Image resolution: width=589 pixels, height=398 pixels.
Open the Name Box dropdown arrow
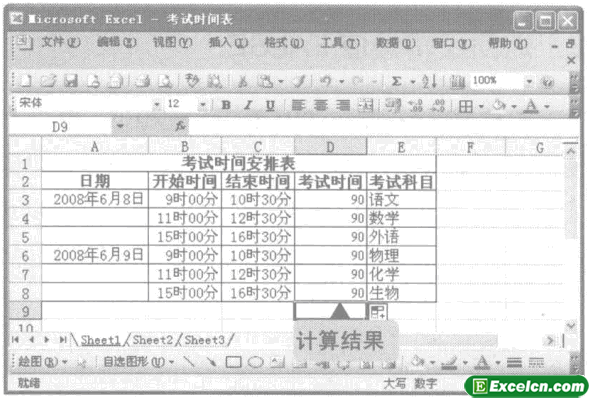pyautogui.click(x=120, y=126)
